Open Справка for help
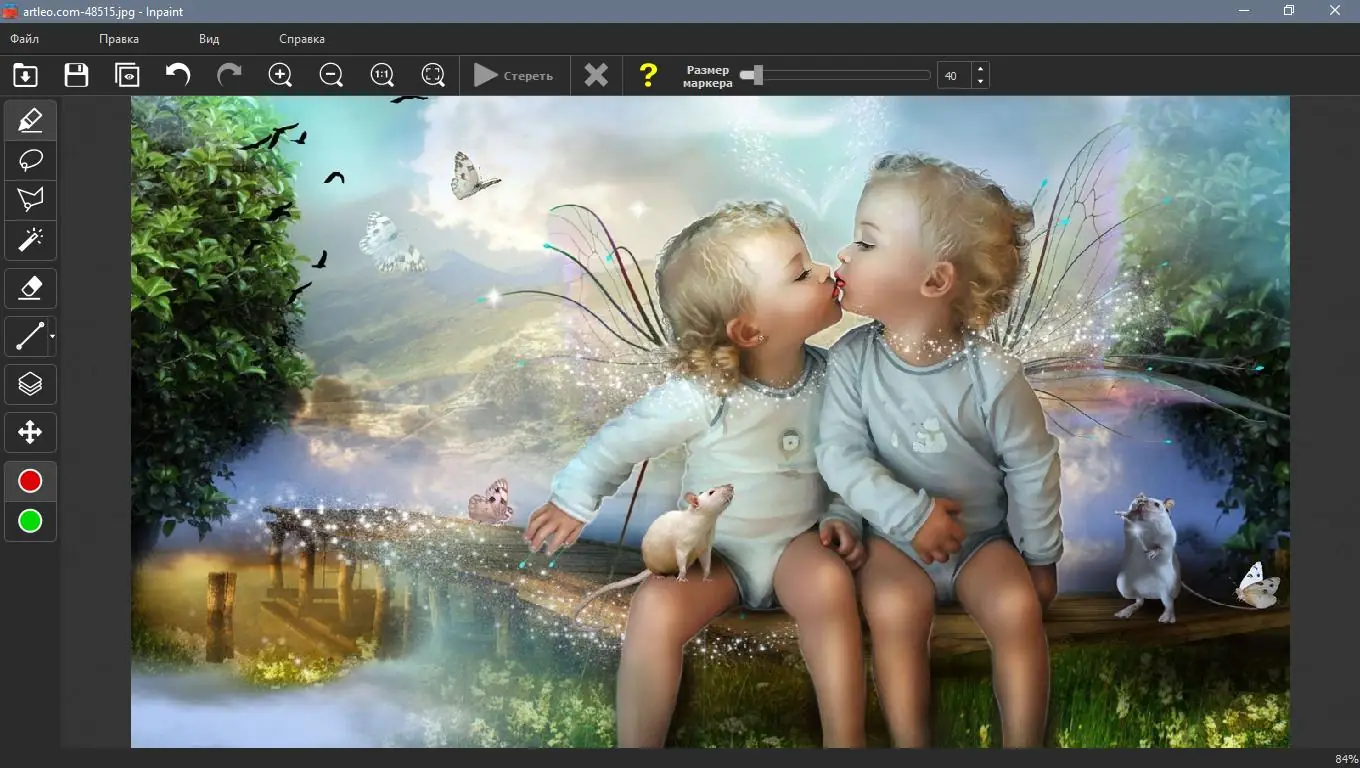The image size is (1360, 768). tap(302, 39)
